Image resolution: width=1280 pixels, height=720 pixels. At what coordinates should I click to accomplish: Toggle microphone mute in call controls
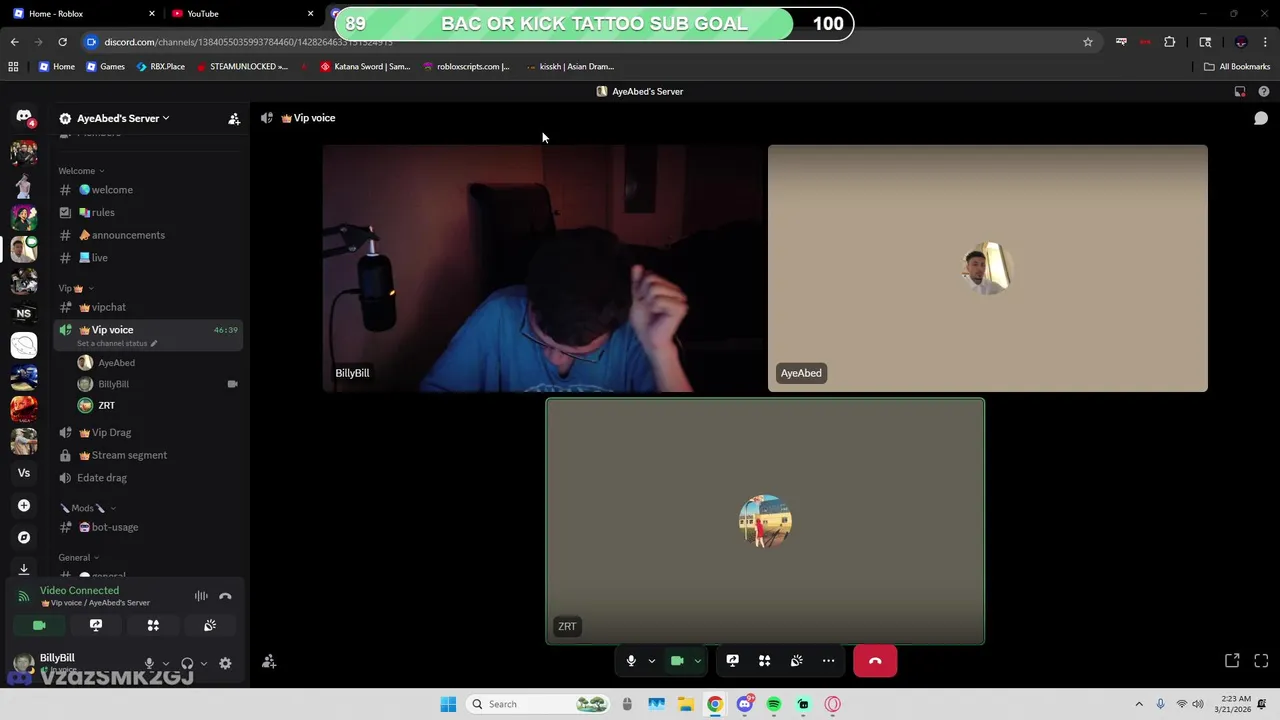631,661
